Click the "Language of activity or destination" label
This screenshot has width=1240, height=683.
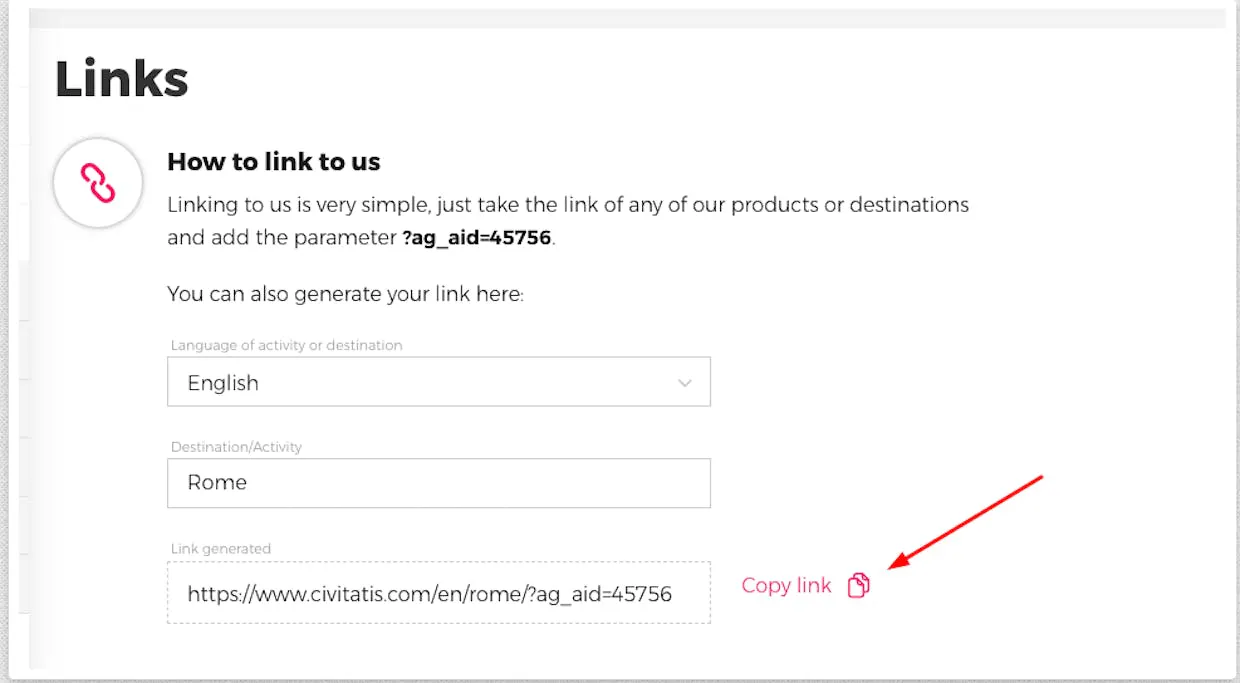click(286, 345)
